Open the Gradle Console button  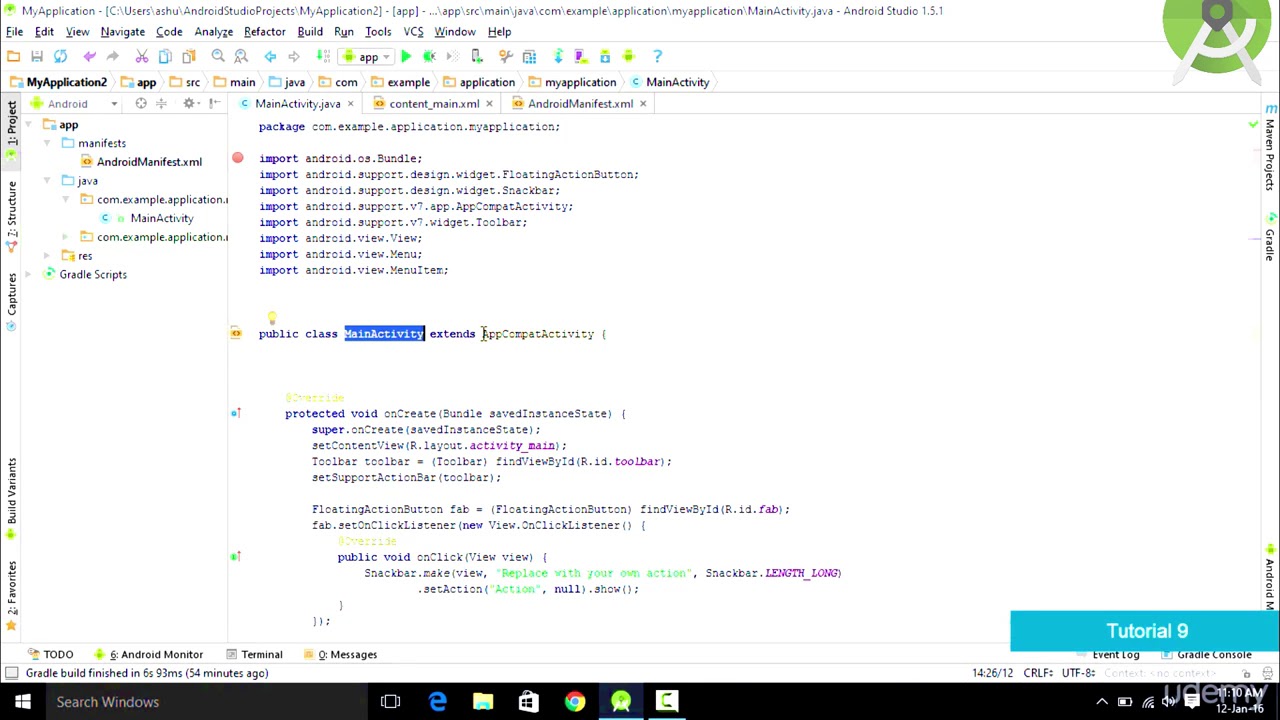1206,654
